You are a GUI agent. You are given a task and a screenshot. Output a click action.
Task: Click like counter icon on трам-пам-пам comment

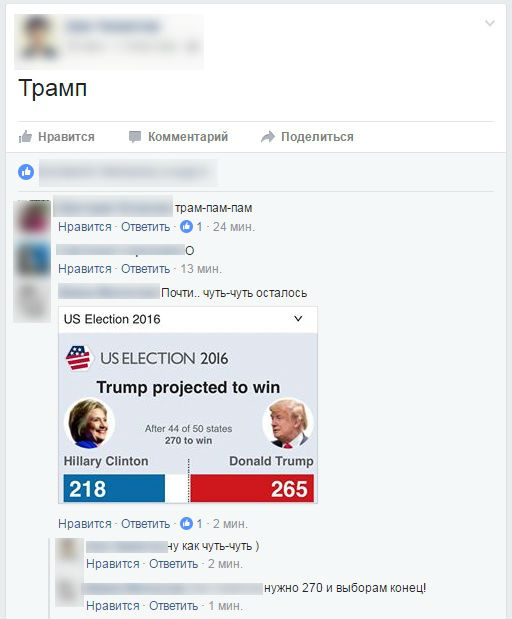tap(186, 227)
